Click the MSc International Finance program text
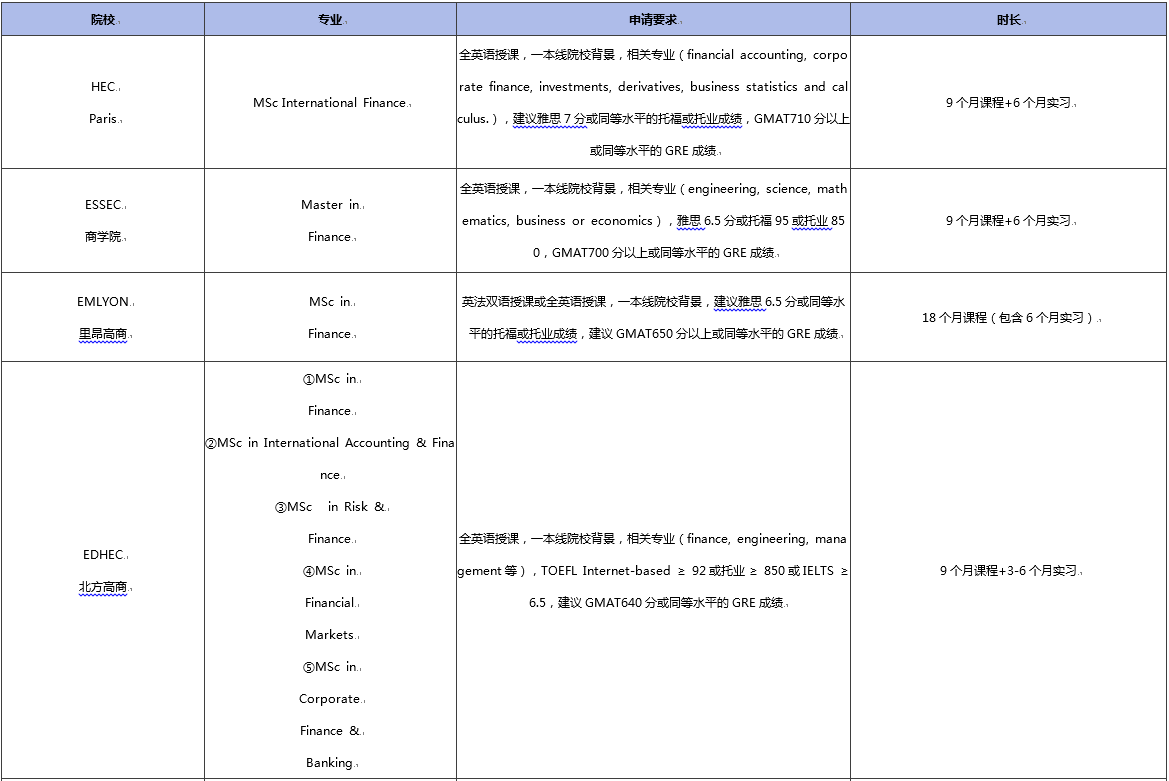This screenshot has width=1169, height=781. click(x=330, y=103)
